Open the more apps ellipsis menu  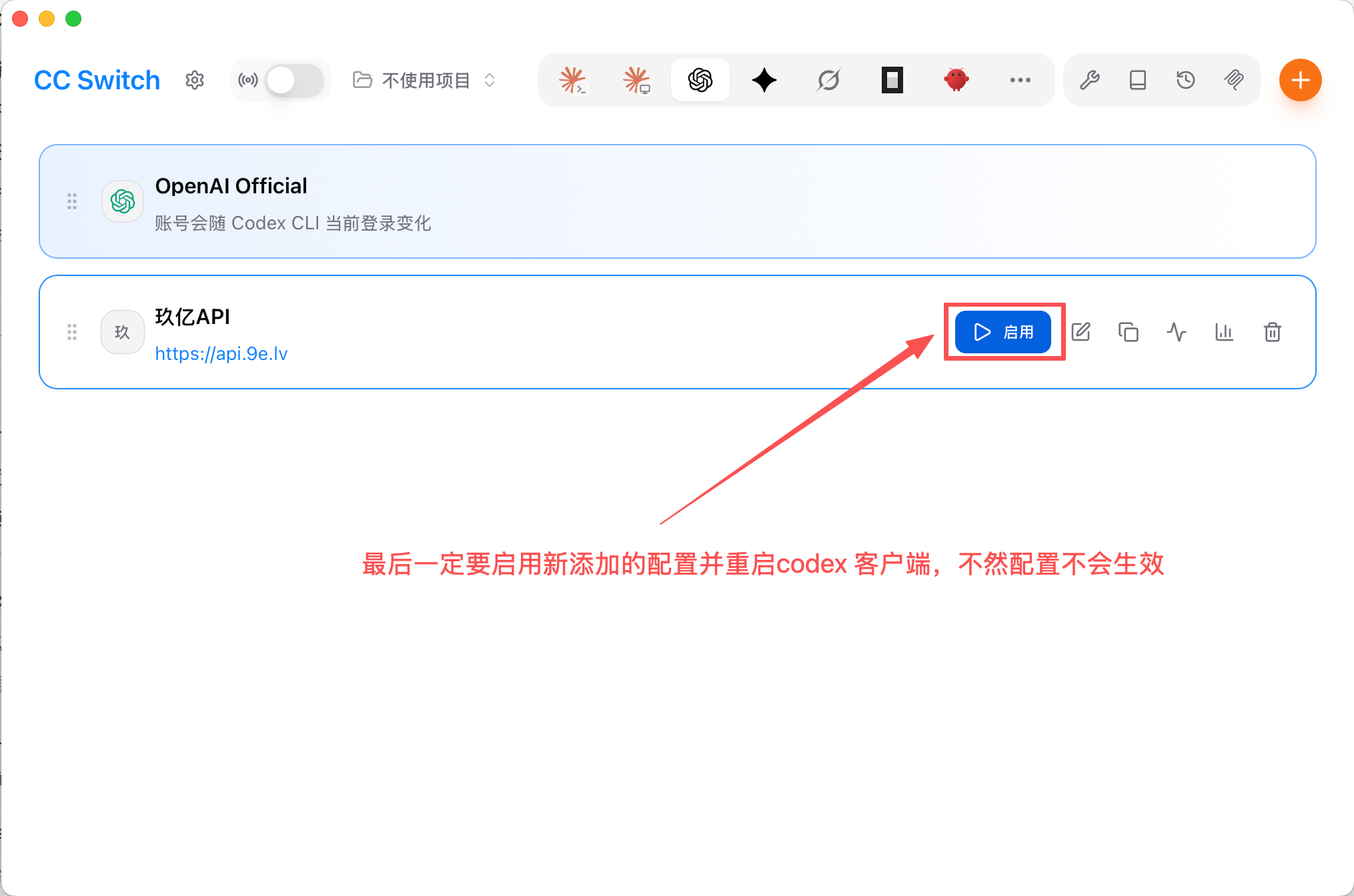(x=1021, y=80)
